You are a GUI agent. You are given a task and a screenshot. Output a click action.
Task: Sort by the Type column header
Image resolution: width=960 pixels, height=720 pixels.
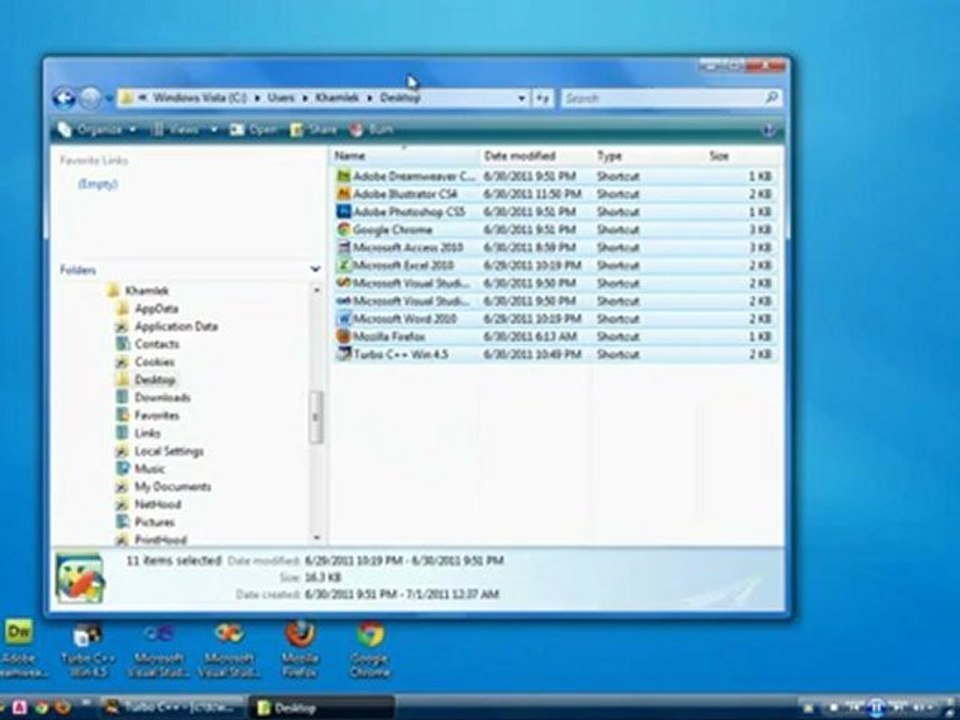(x=648, y=156)
